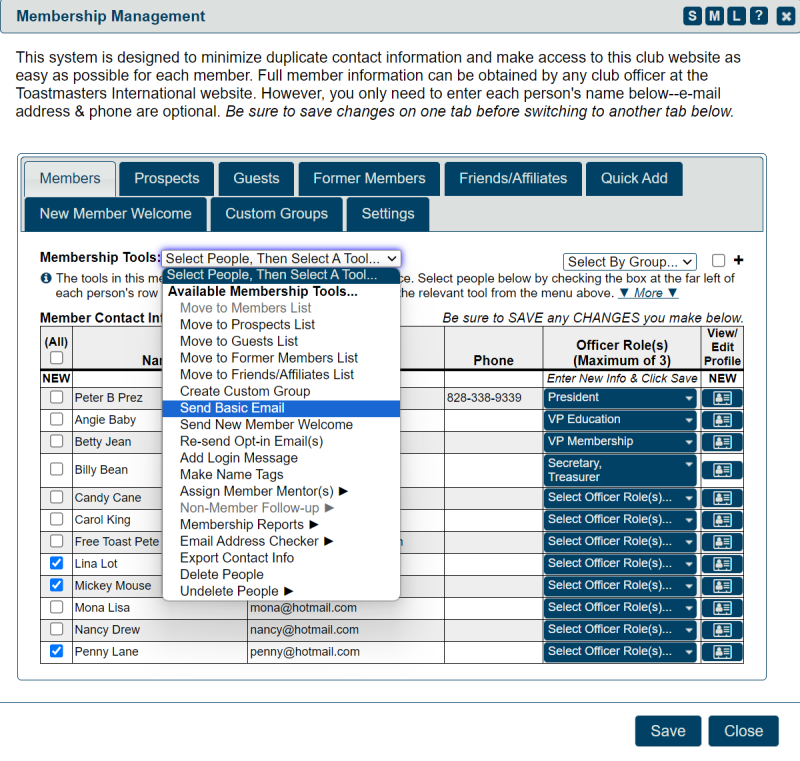Uncheck the Penny Lane checkbox
800x761 pixels.
57,650
